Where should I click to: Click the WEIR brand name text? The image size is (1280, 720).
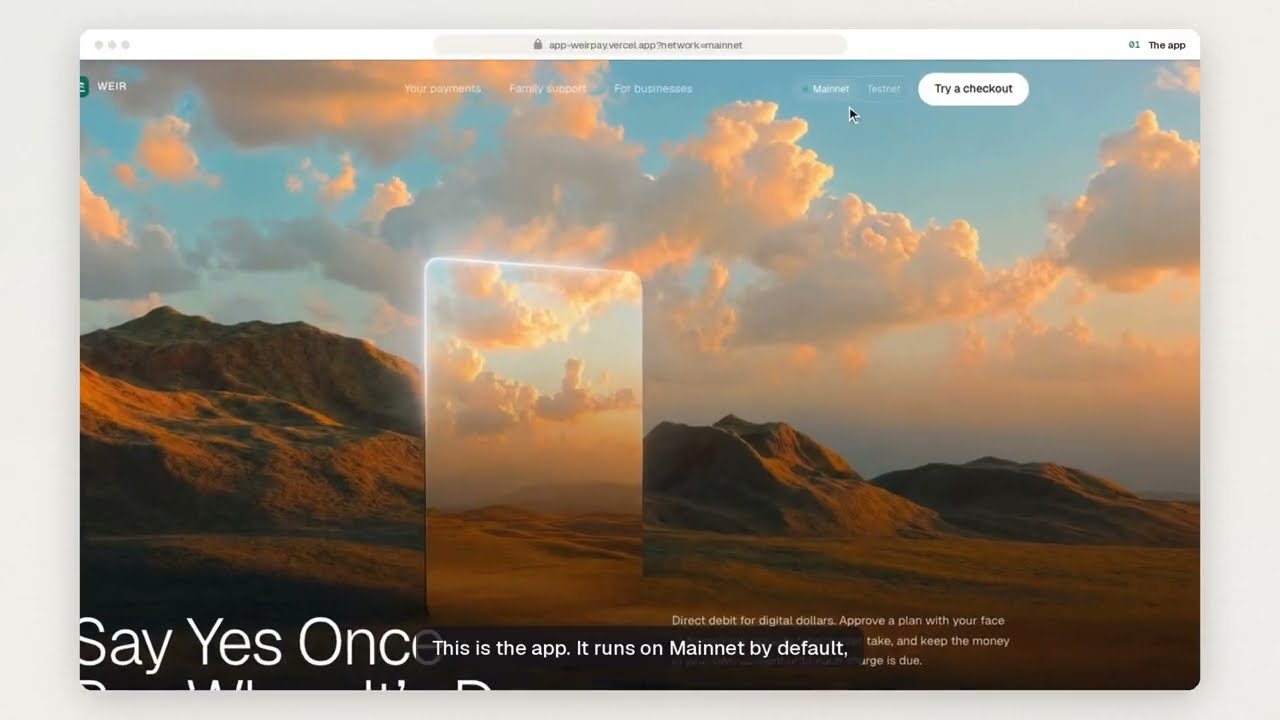pyautogui.click(x=112, y=87)
